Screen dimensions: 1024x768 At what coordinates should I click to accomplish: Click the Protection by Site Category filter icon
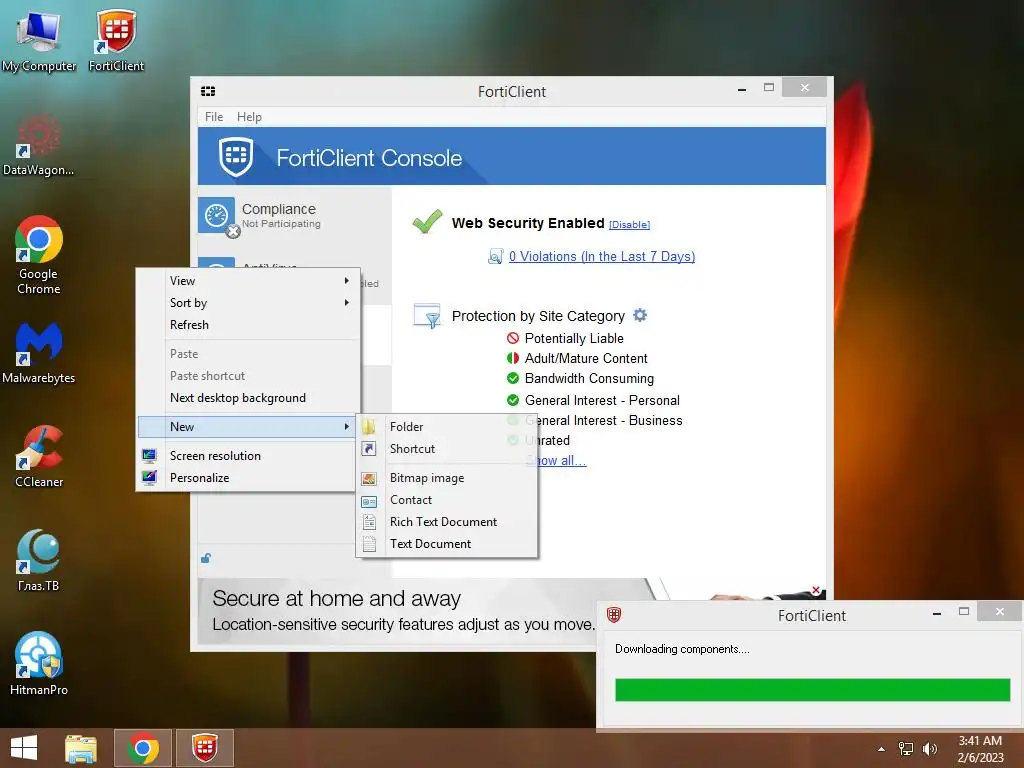[427, 315]
